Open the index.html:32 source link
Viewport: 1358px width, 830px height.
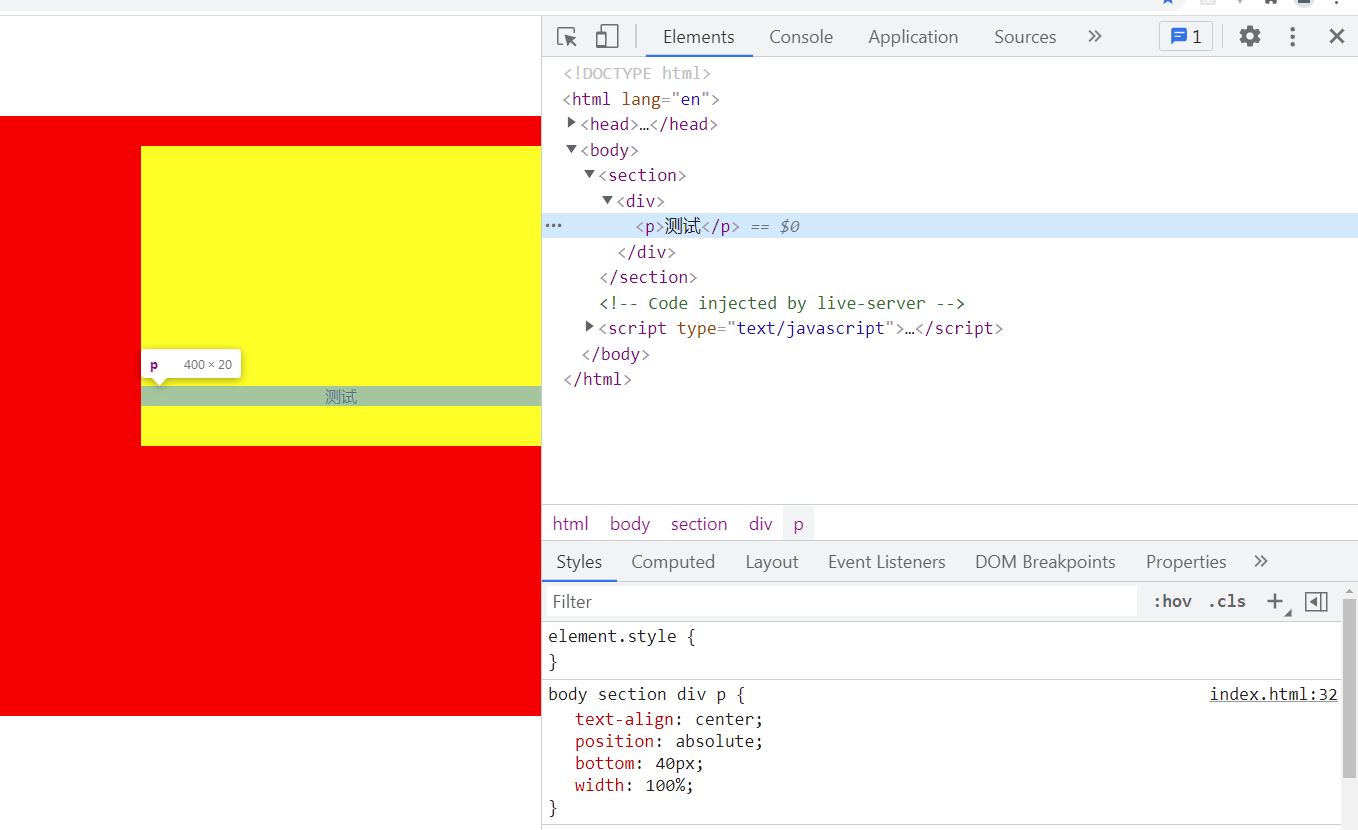pyautogui.click(x=1273, y=694)
